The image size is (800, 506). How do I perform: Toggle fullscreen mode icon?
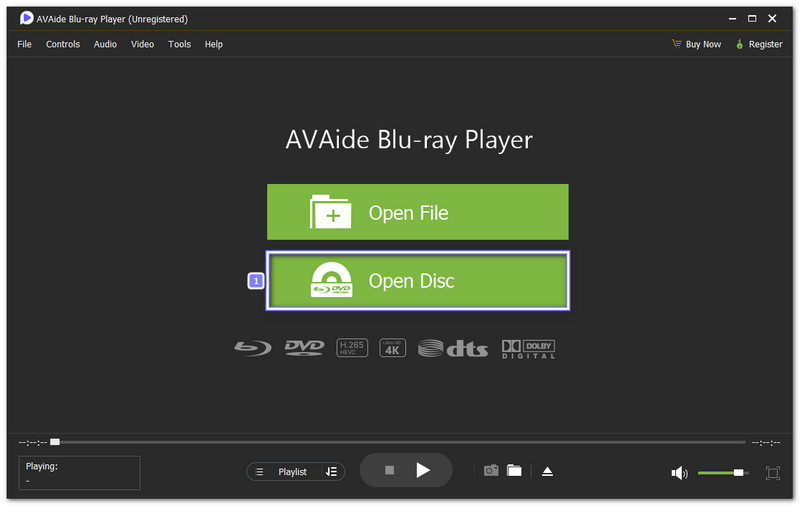(x=773, y=472)
